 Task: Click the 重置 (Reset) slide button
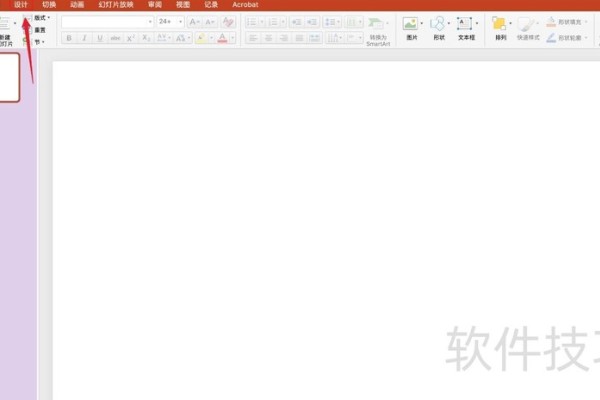39,30
